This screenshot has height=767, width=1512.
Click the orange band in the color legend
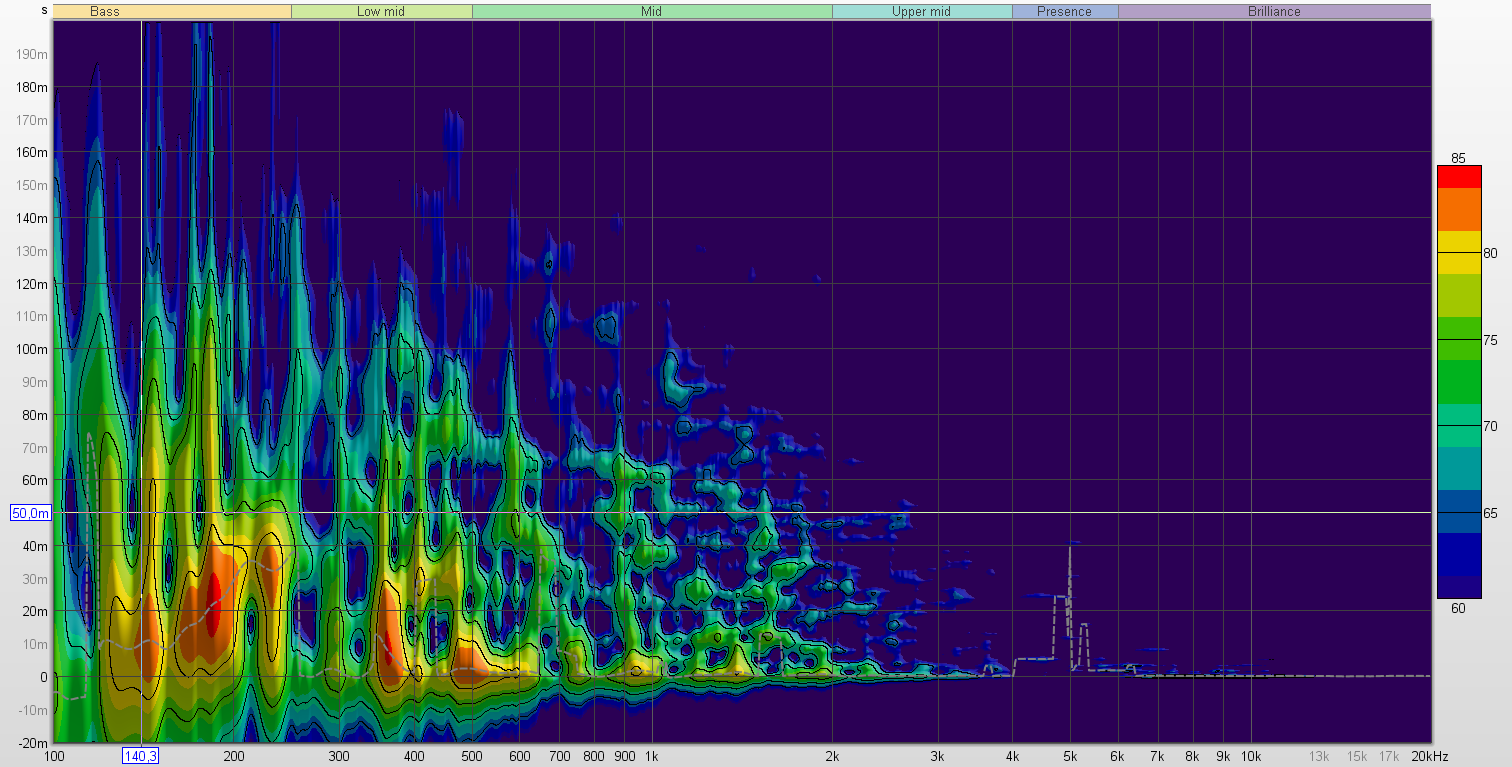(1458, 210)
